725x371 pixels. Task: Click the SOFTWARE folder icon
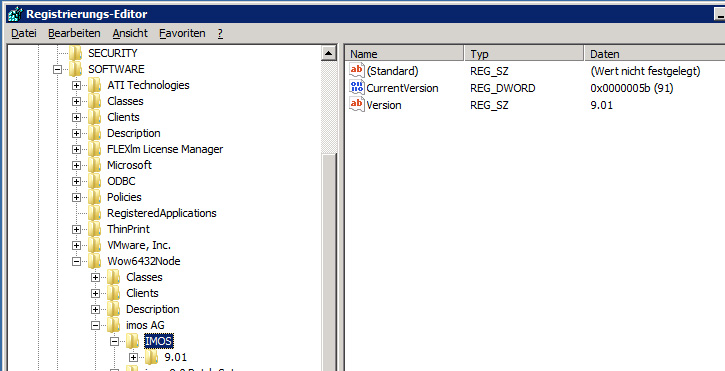(75, 69)
